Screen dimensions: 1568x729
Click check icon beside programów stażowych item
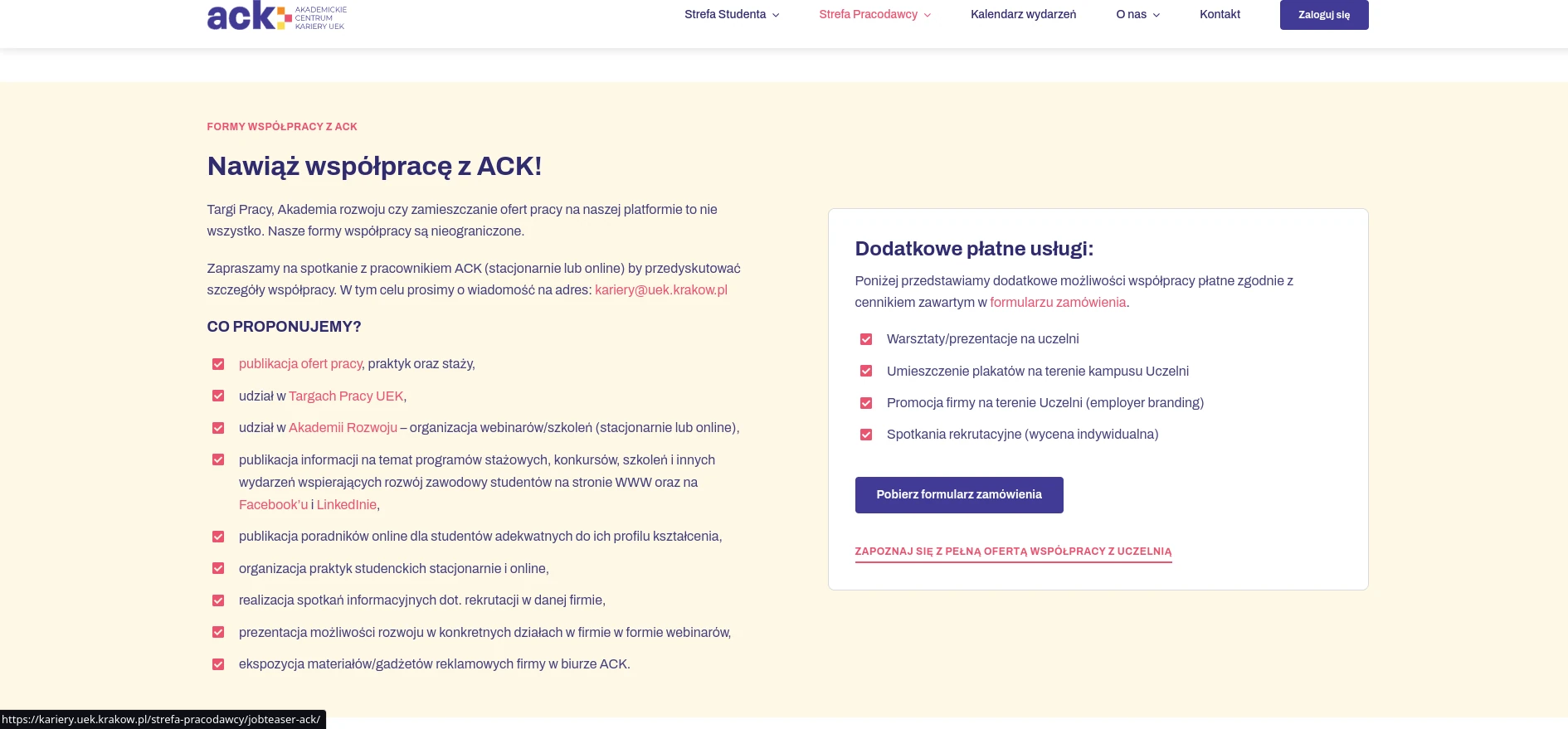[218, 459]
